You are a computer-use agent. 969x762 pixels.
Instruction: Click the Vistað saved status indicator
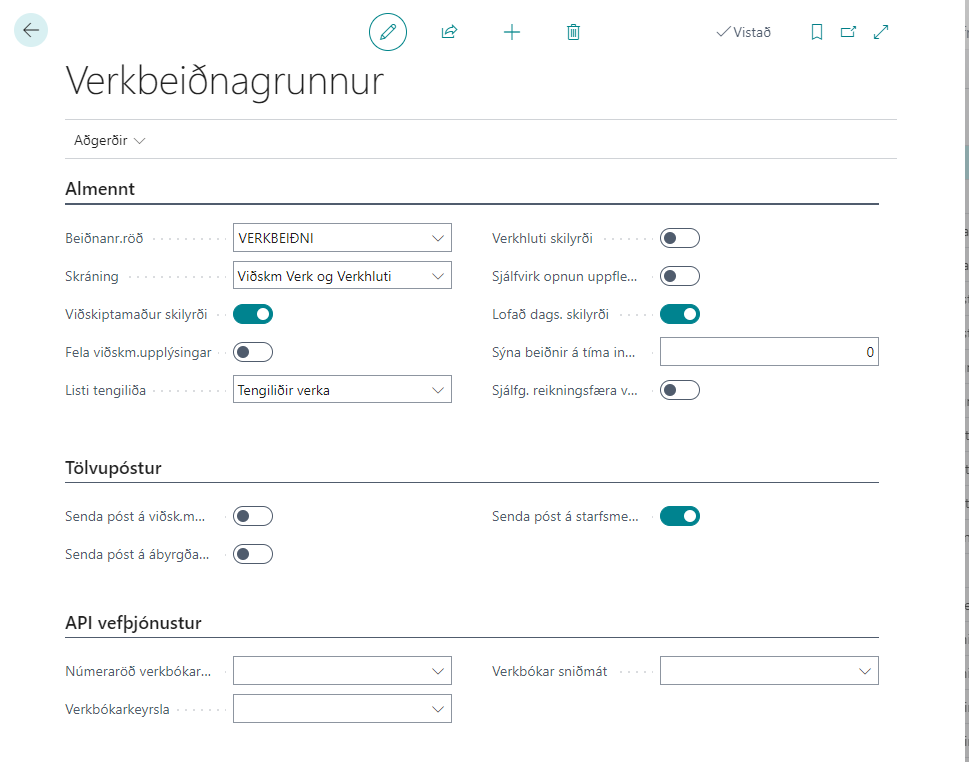[x=744, y=32]
